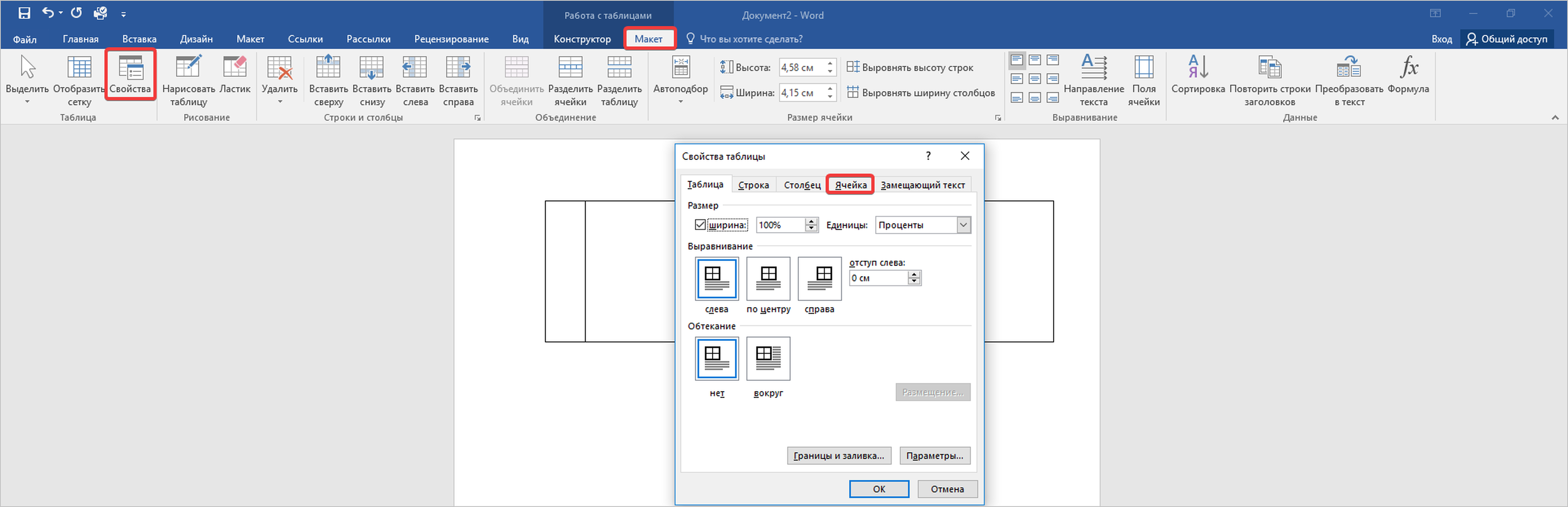Click the left indent (отступ слева) field
The width and height of the screenshot is (1568, 507).
coord(878,278)
